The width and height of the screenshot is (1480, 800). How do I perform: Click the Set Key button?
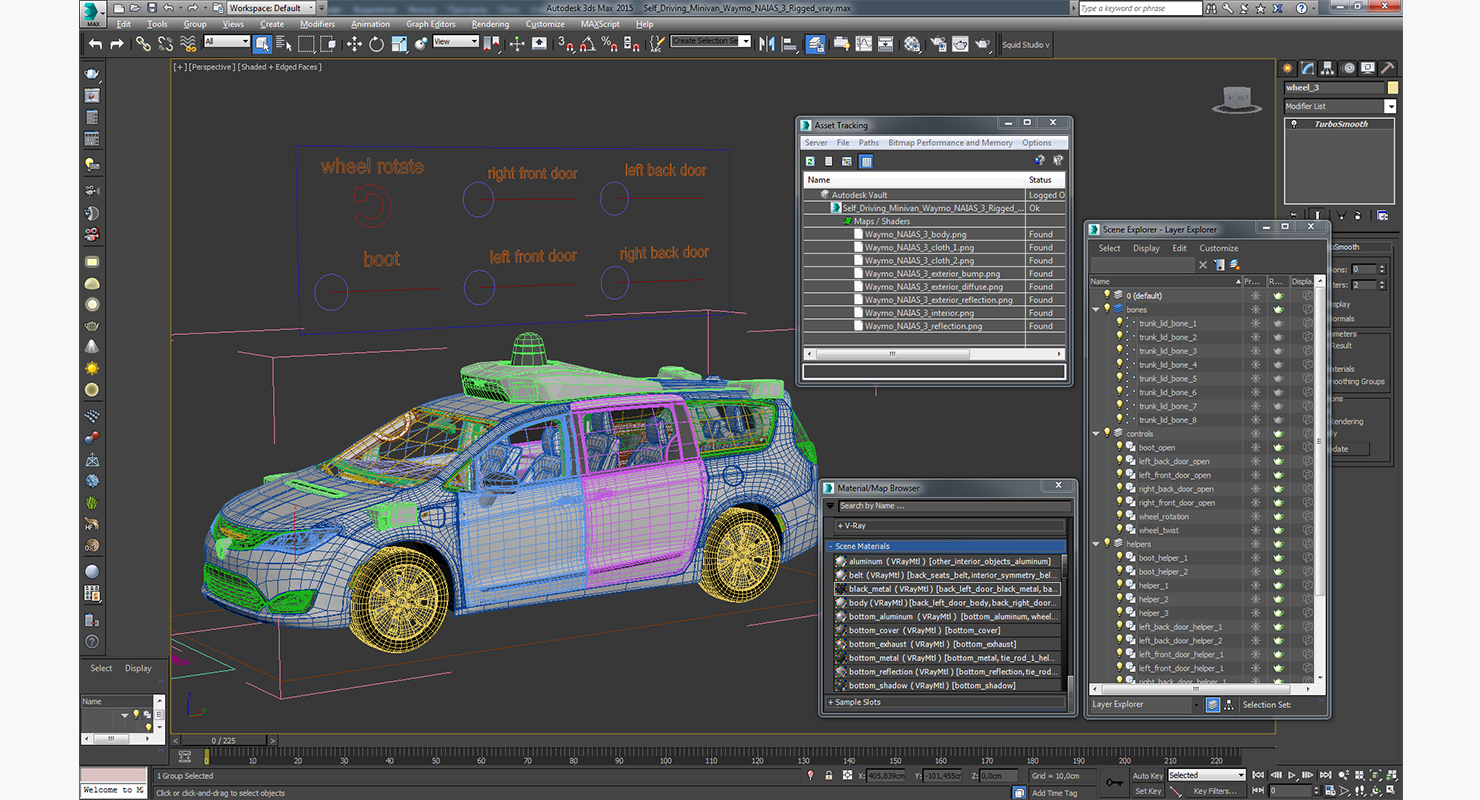(x=1148, y=791)
